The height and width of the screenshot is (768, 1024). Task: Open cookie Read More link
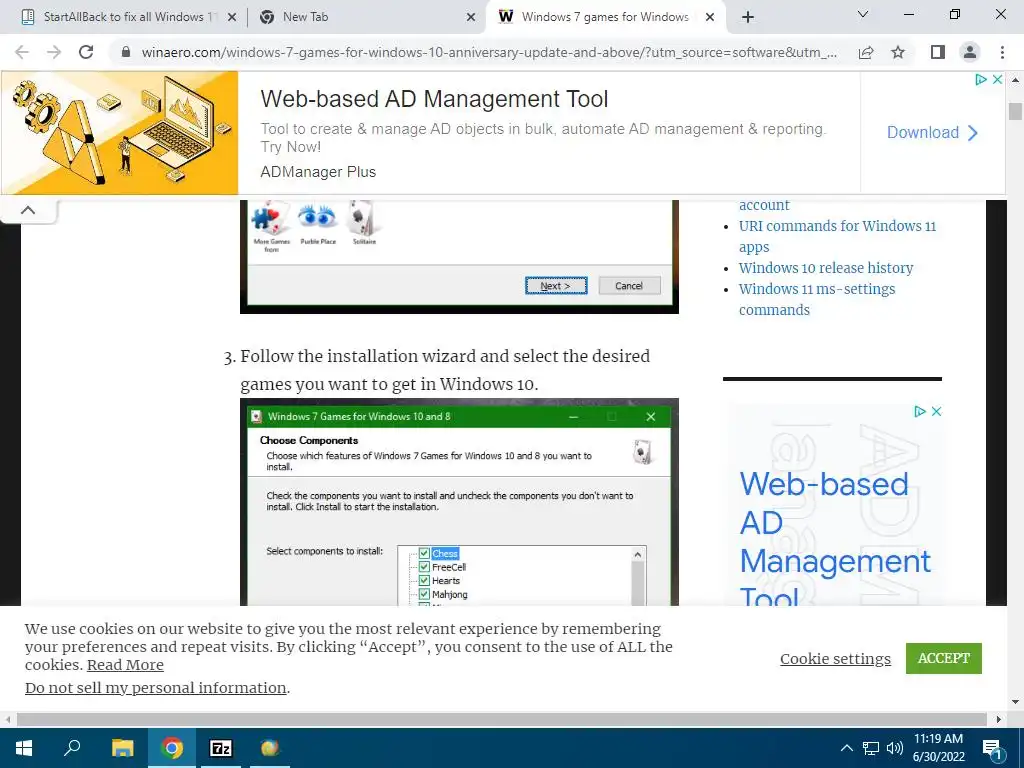coord(125,665)
